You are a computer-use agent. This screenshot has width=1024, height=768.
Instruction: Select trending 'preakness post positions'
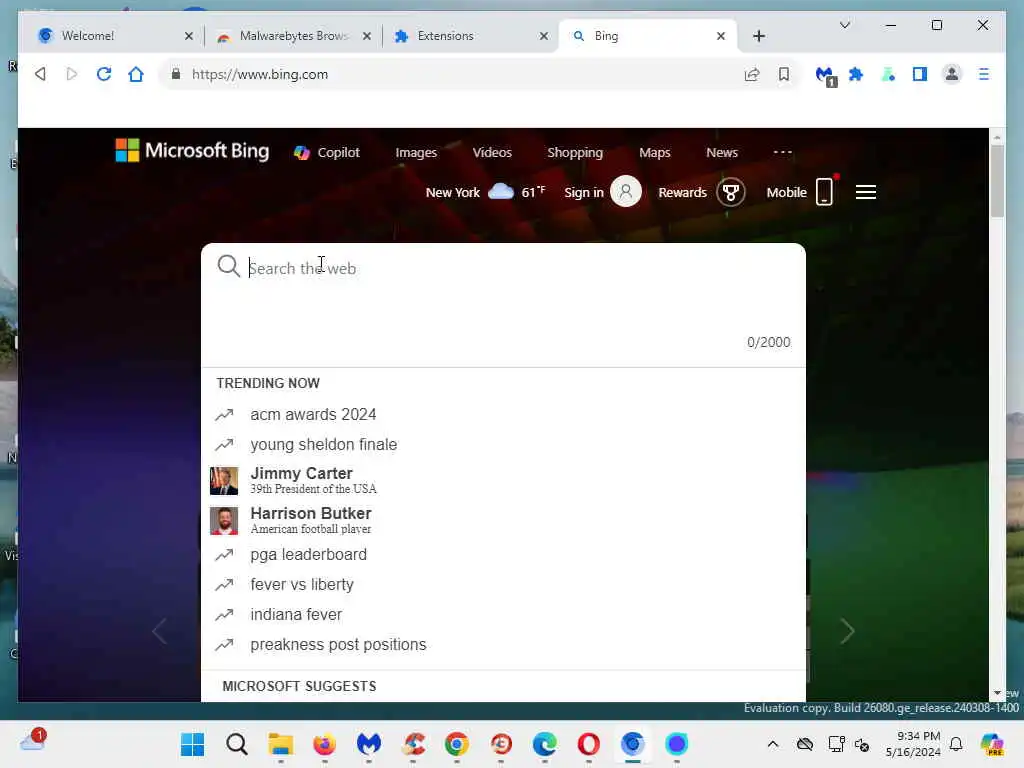pyautogui.click(x=503, y=645)
